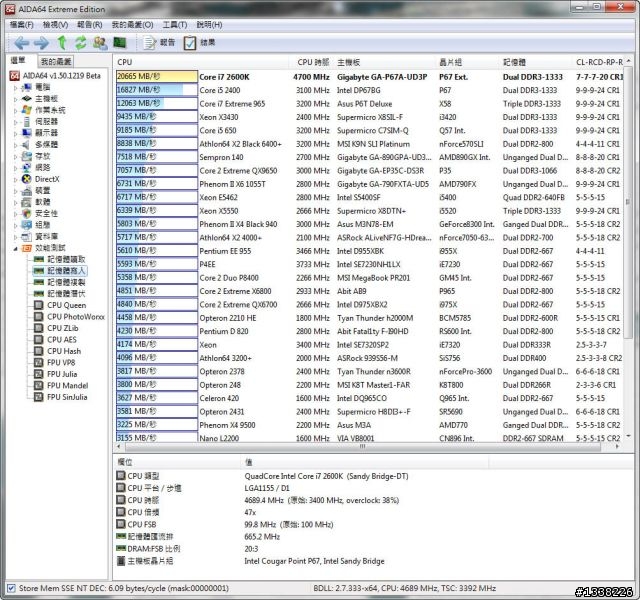Sort by the 晶片組 chipset column header

468,62
